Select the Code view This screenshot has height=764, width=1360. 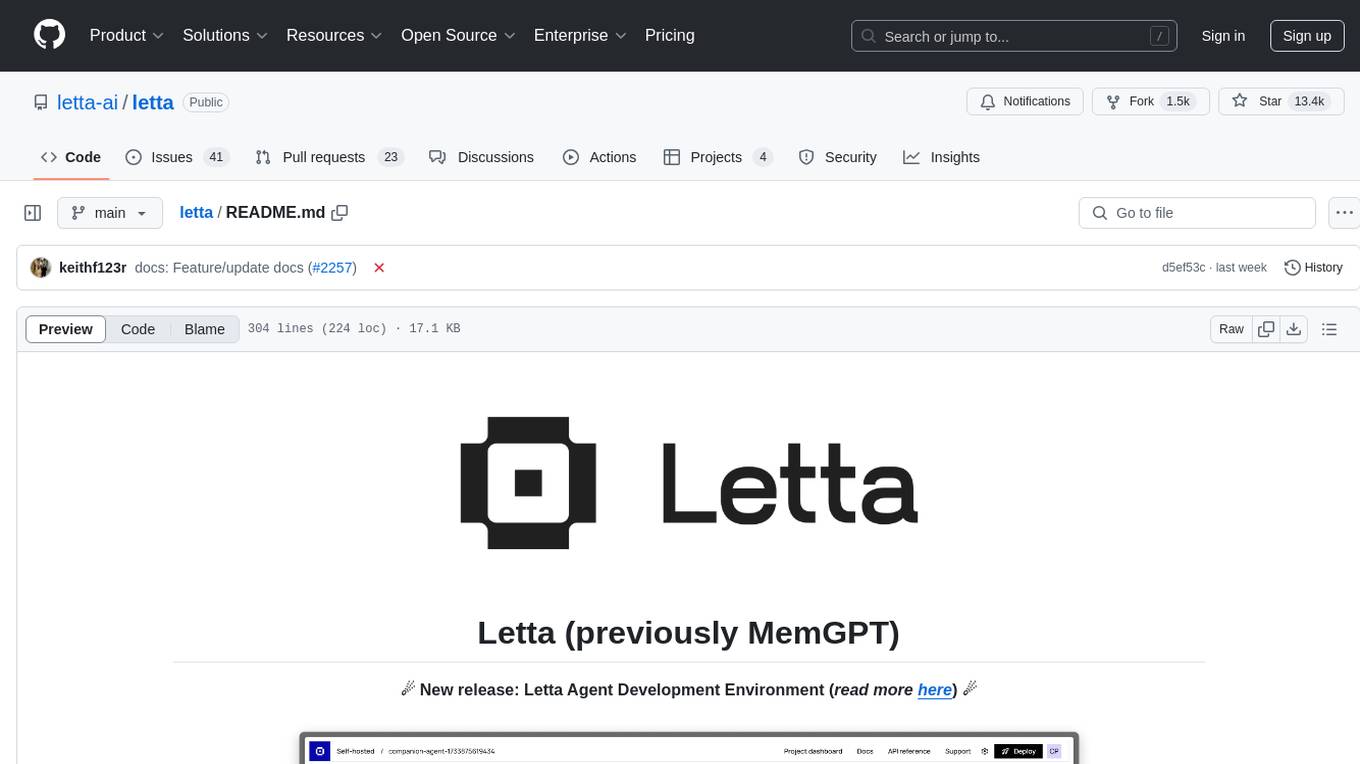[x=138, y=329]
